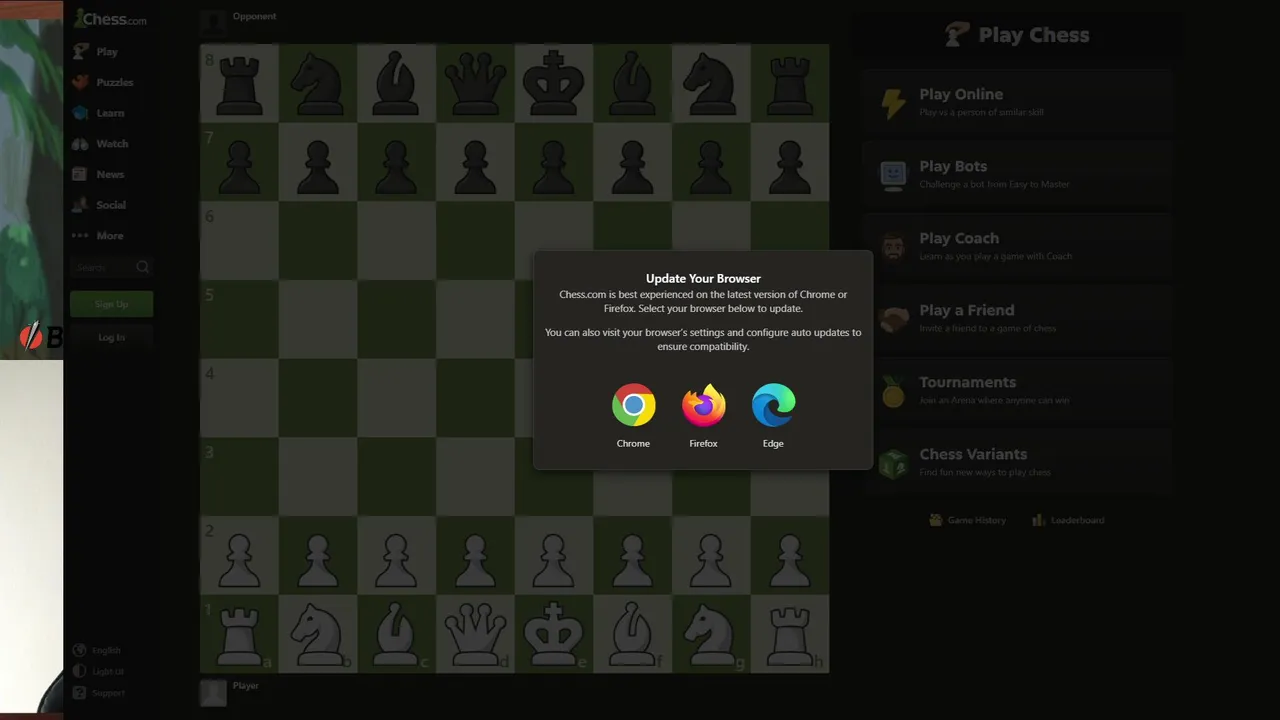
Task: Choose Play Online option
Action: [x=1018, y=103]
